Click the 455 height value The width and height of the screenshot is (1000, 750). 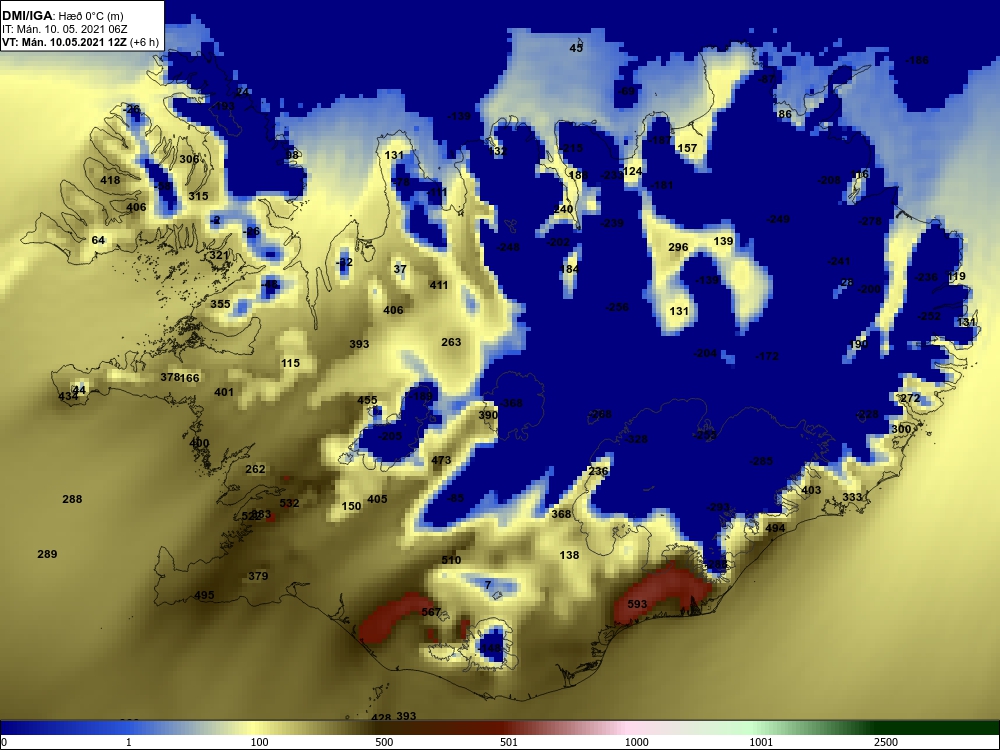(x=367, y=401)
